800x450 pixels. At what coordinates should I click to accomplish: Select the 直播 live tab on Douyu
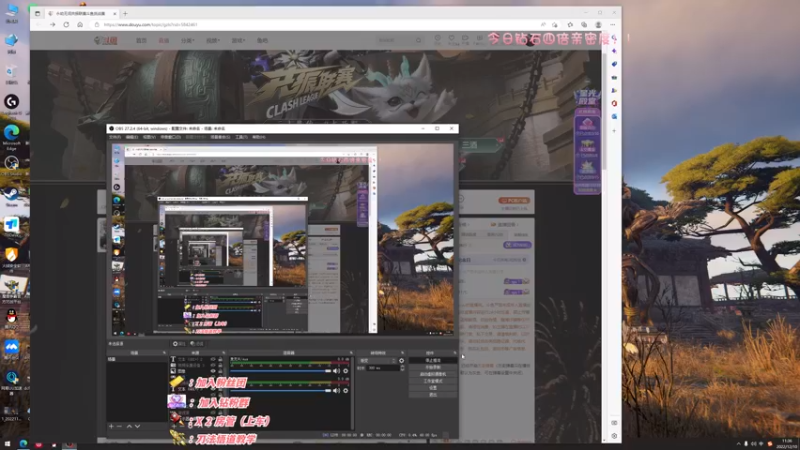(163, 40)
